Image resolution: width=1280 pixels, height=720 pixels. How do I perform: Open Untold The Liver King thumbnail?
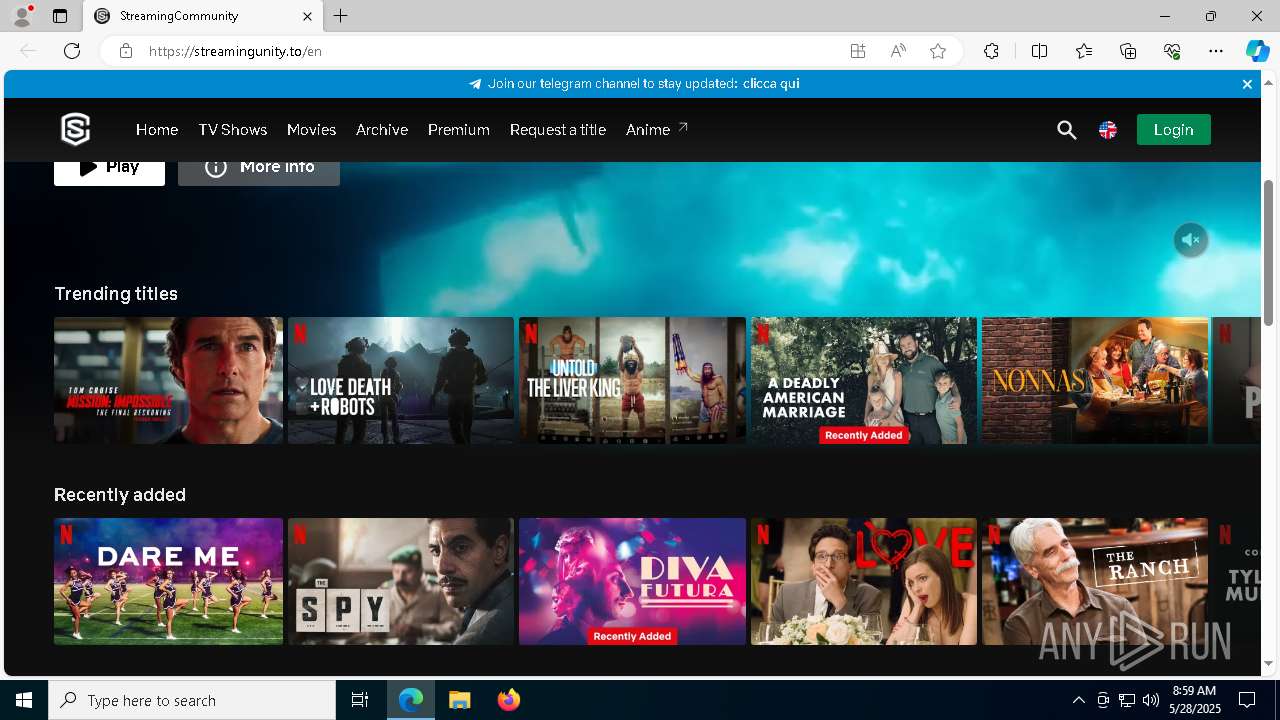pyautogui.click(x=632, y=380)
